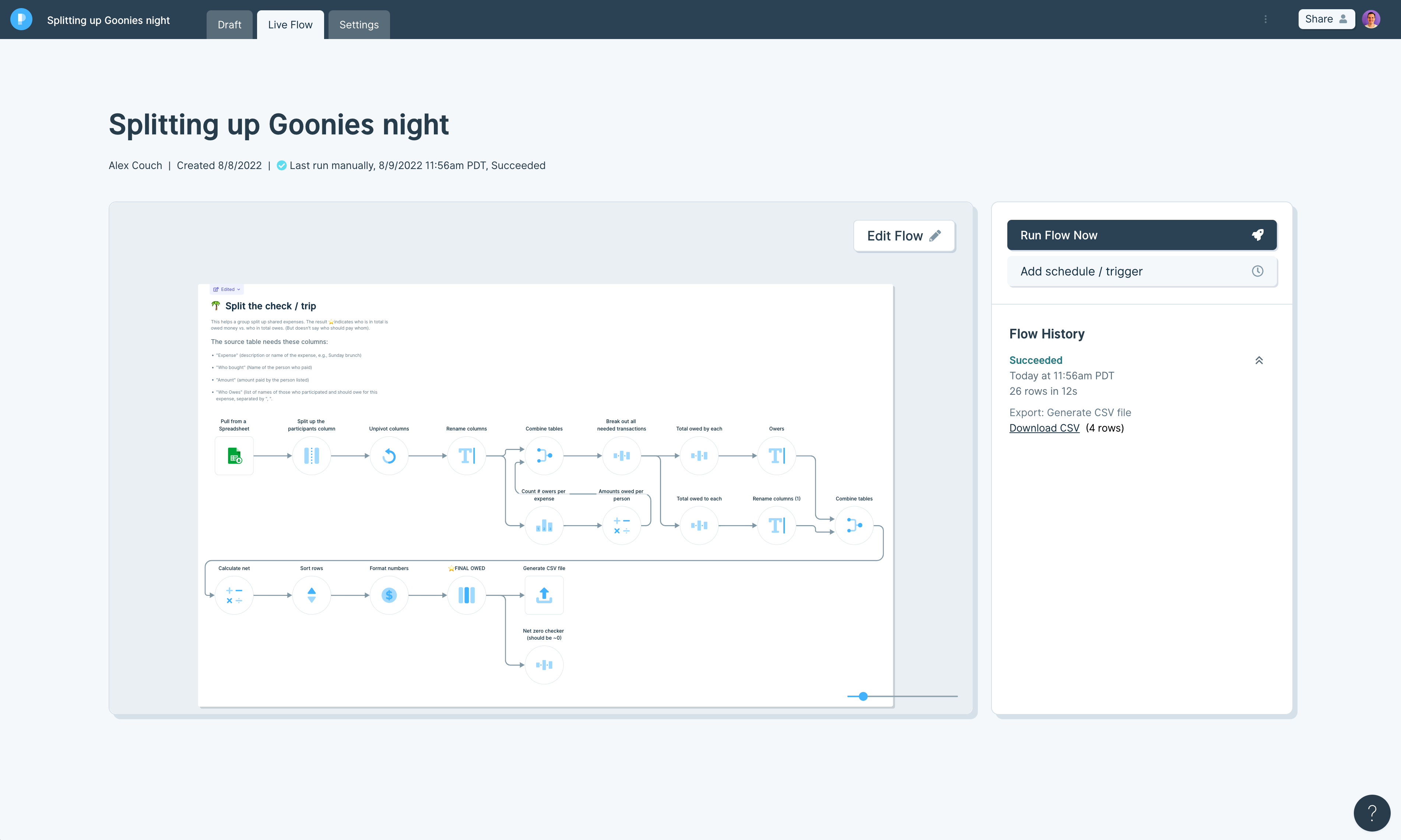Collapse the Succeeded run history entry
1401x840 pixels.
click(x=1259, y=361)
